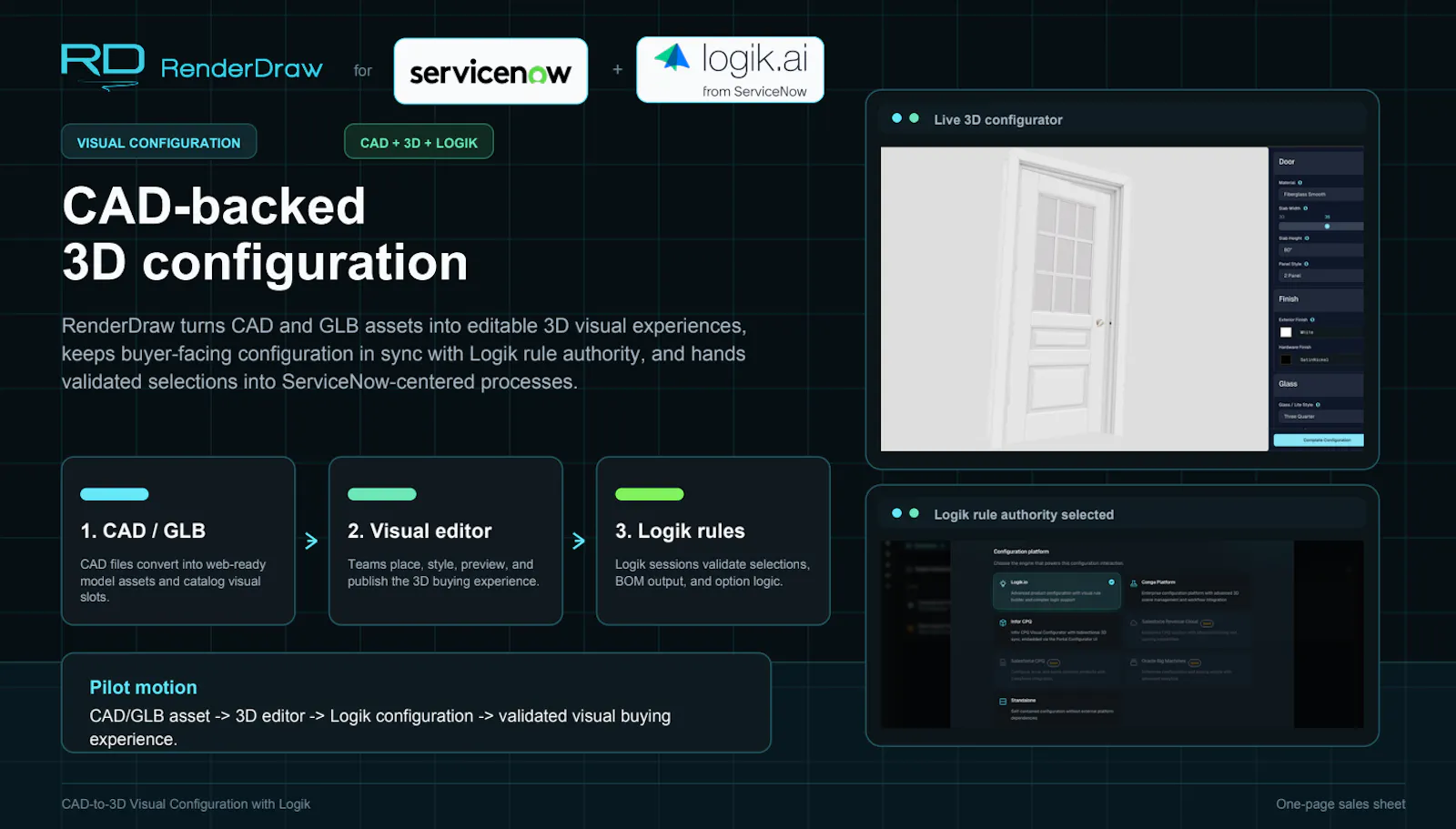This screenshot has width=1456, height=829.
Task: Click the info icon beside Panel Style
Action: (x=1306, y=264)
